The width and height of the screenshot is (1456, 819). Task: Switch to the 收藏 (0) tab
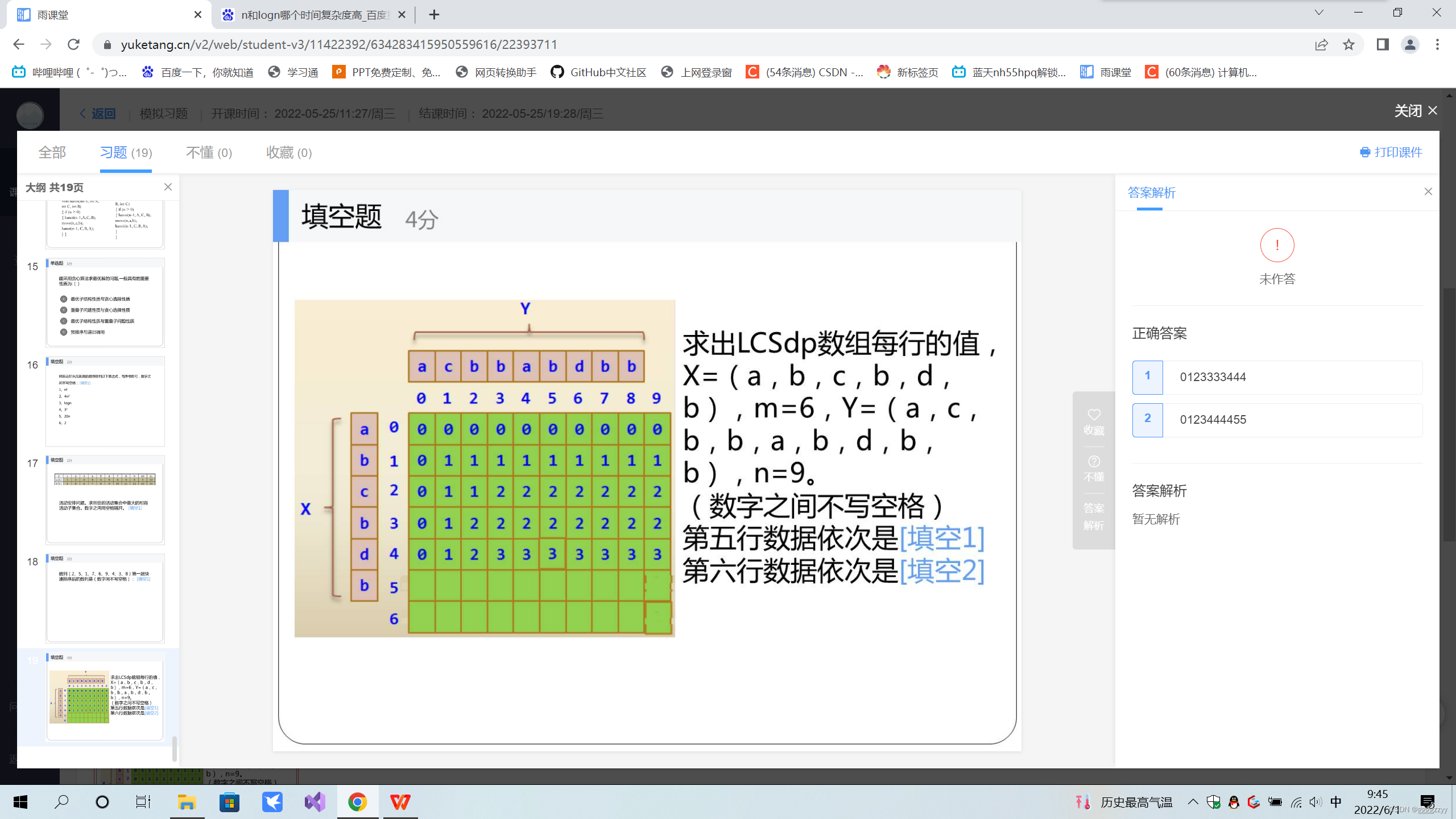click(289, 152)
